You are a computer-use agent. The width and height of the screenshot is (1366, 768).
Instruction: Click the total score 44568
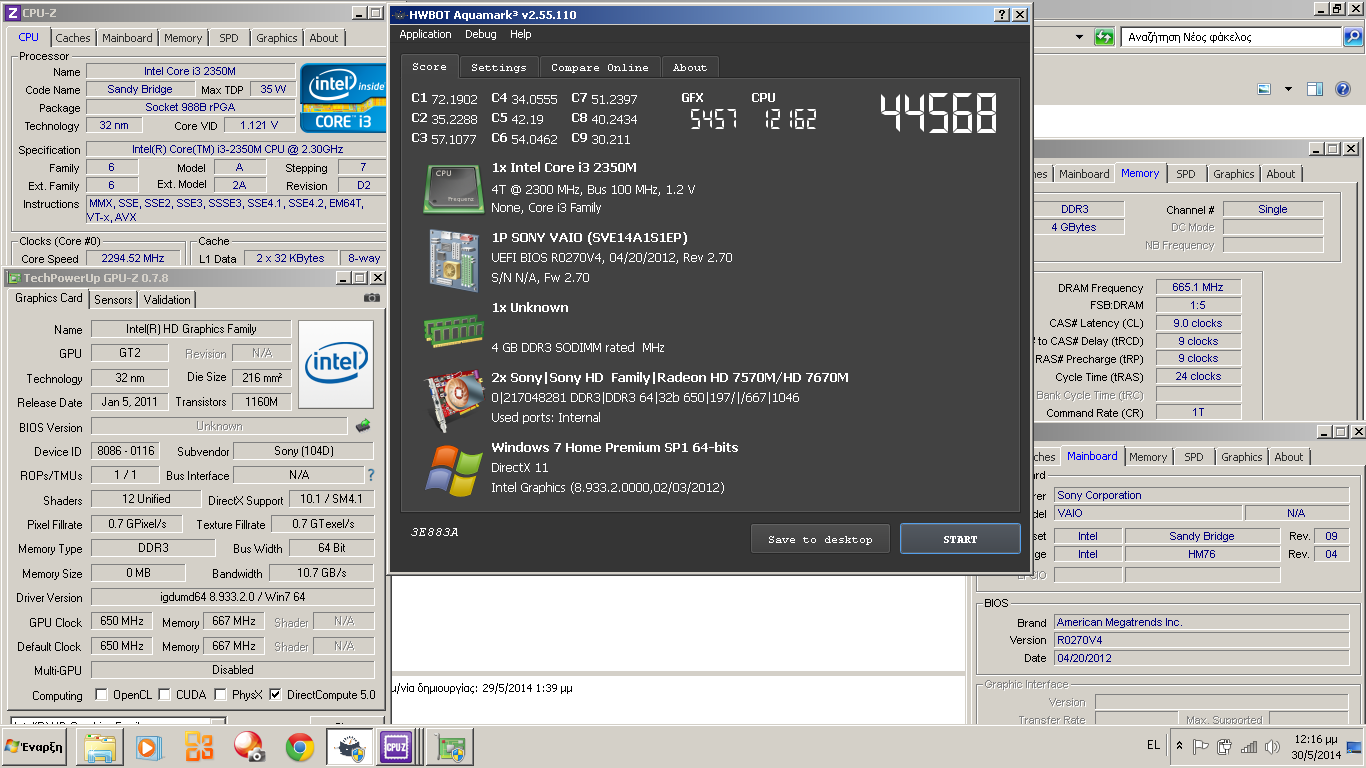(x=938, y=114)
